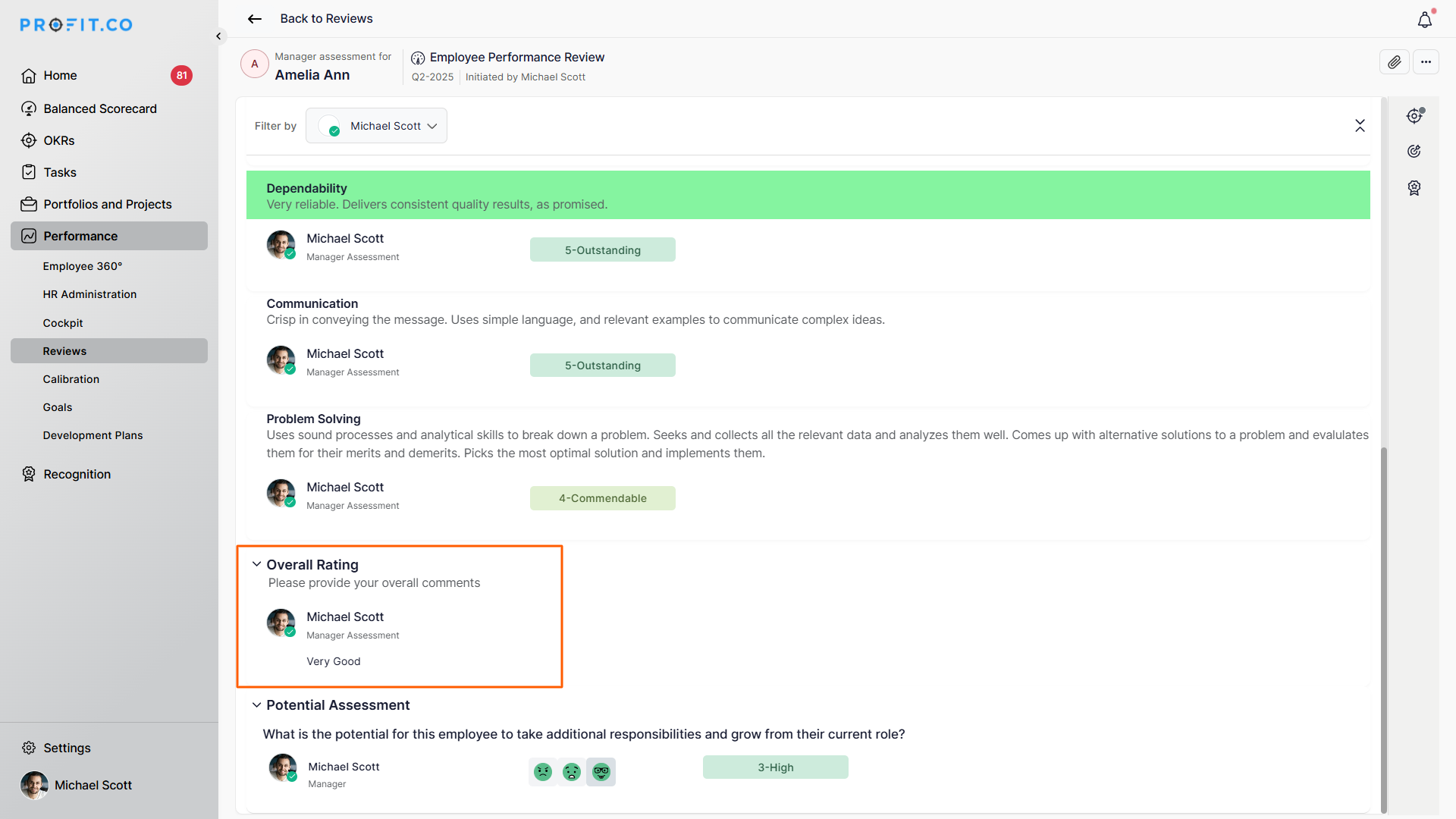This screenshot has height=819, width=1456.
Task: Open the attachments paperclip icon
Action: (1394, 62)
